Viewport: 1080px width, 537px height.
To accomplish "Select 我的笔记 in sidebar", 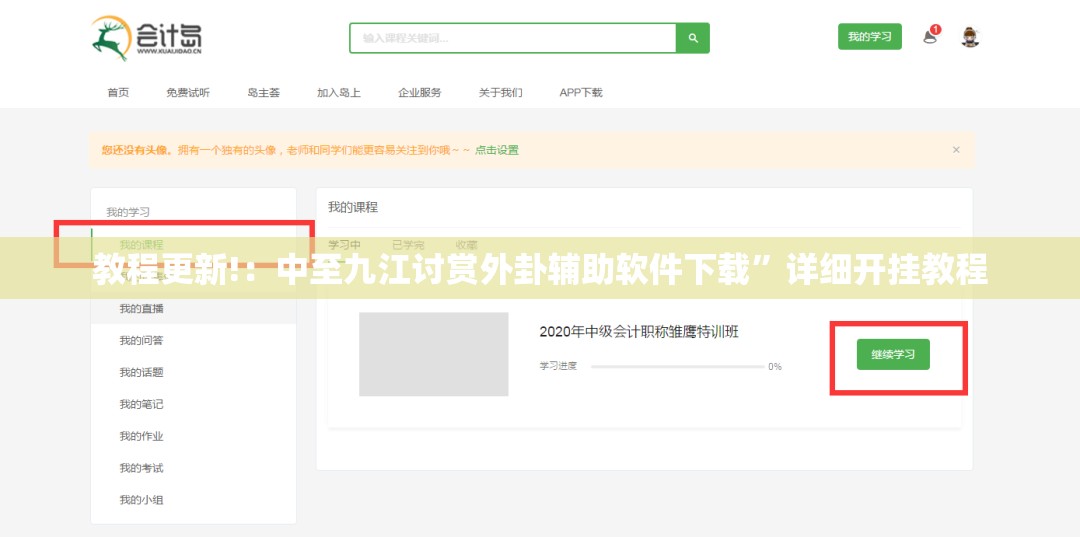I will point(141,404).
